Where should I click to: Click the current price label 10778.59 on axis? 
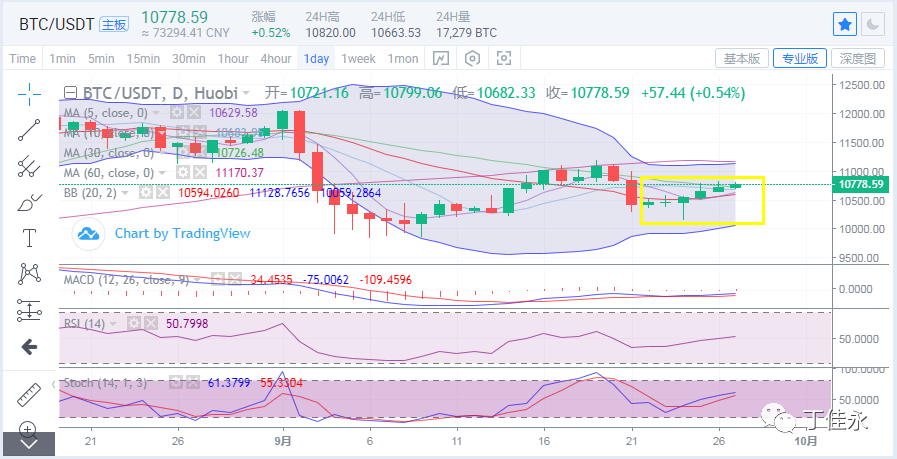pos(863,185)
